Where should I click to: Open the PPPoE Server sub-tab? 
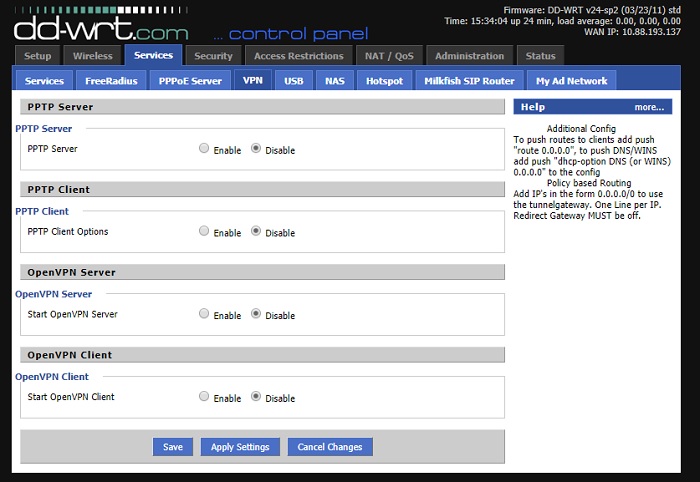tap(190, 81)
